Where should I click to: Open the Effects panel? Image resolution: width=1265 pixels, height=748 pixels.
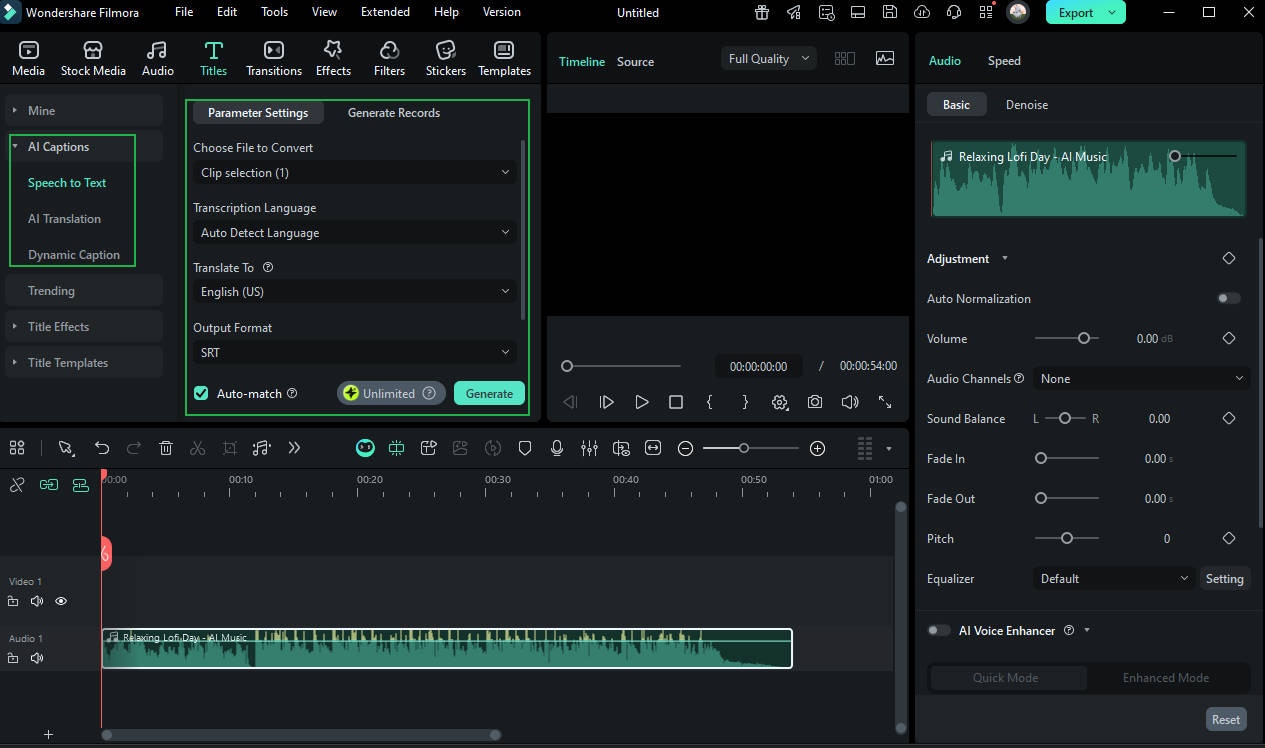(x=333, y=56)
